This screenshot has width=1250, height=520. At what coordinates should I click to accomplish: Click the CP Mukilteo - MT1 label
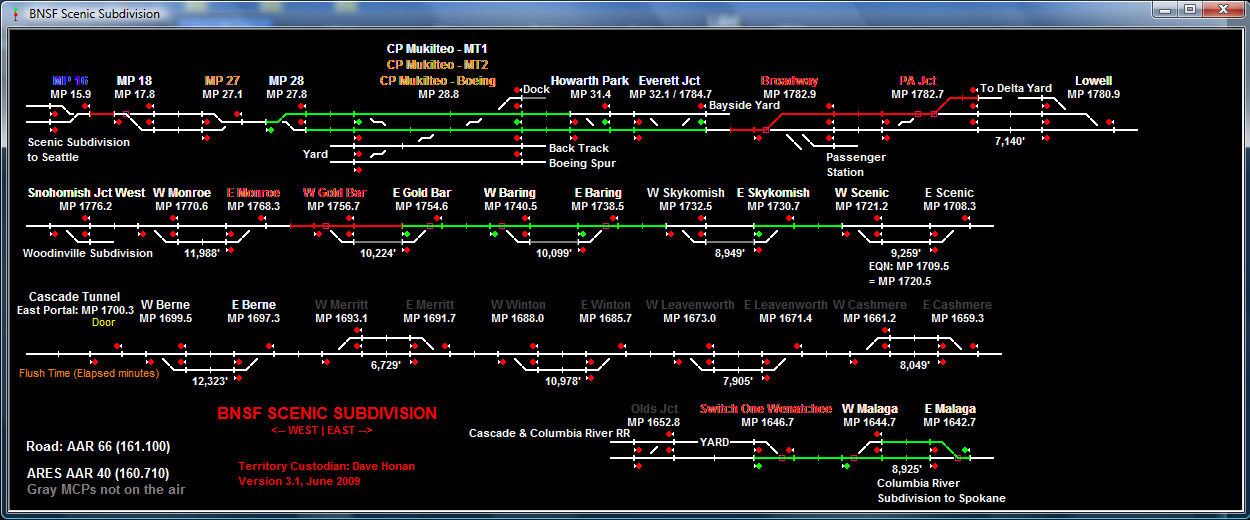[x=437, y=48]
